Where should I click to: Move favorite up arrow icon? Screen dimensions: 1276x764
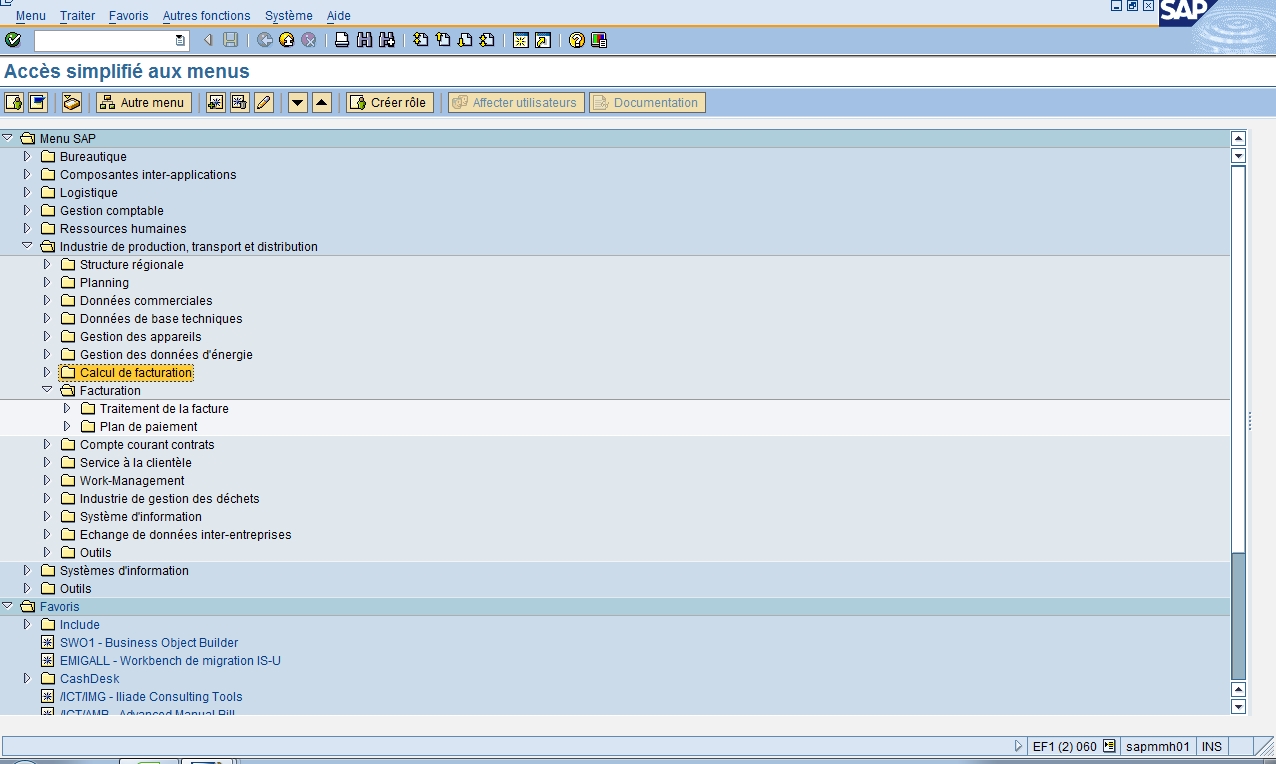[x=321, y=102]
